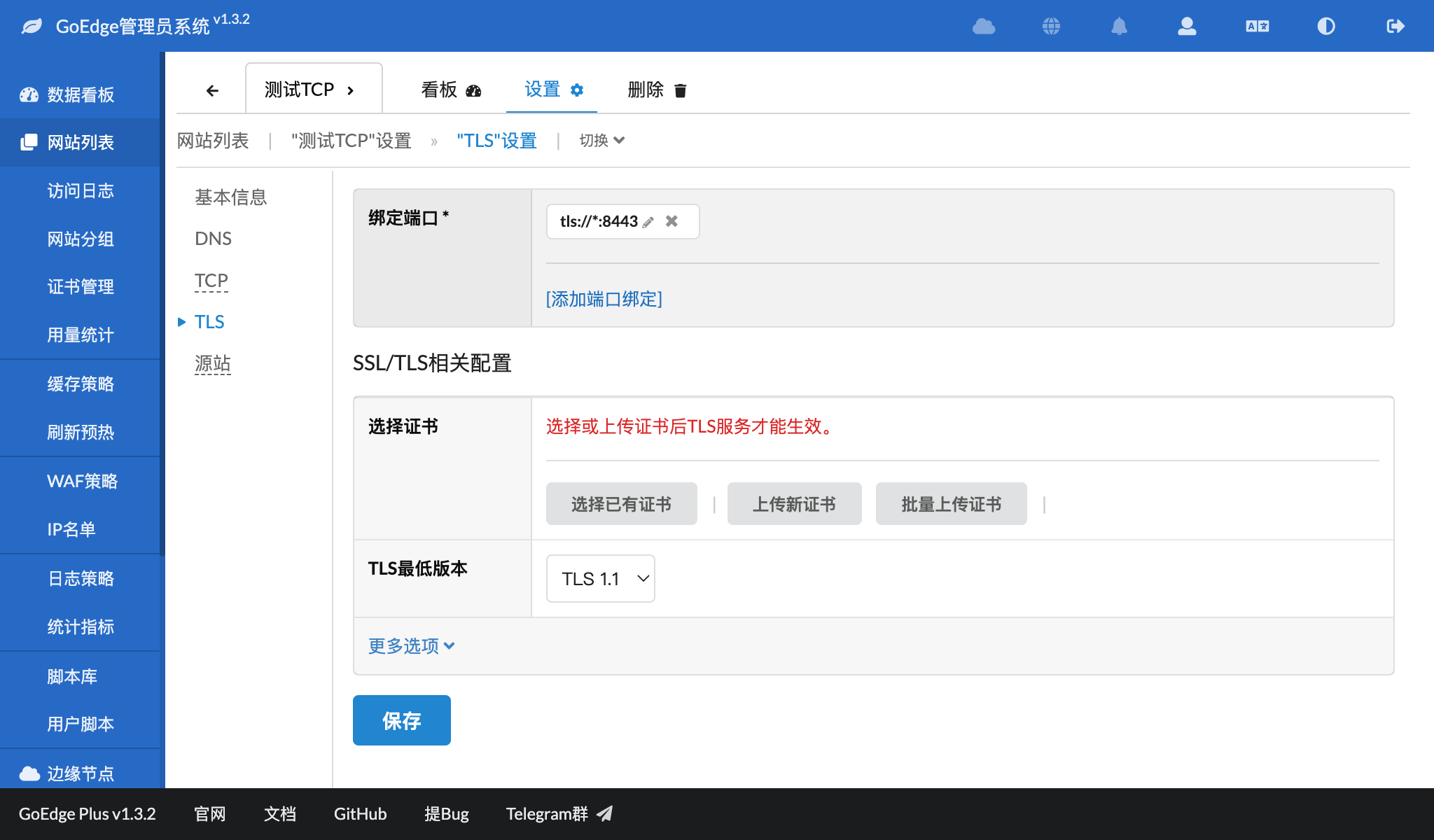Open 脚本库 in sidebar
The image size is (1434, 840).
pyautogui.click(x=72, y=677)
